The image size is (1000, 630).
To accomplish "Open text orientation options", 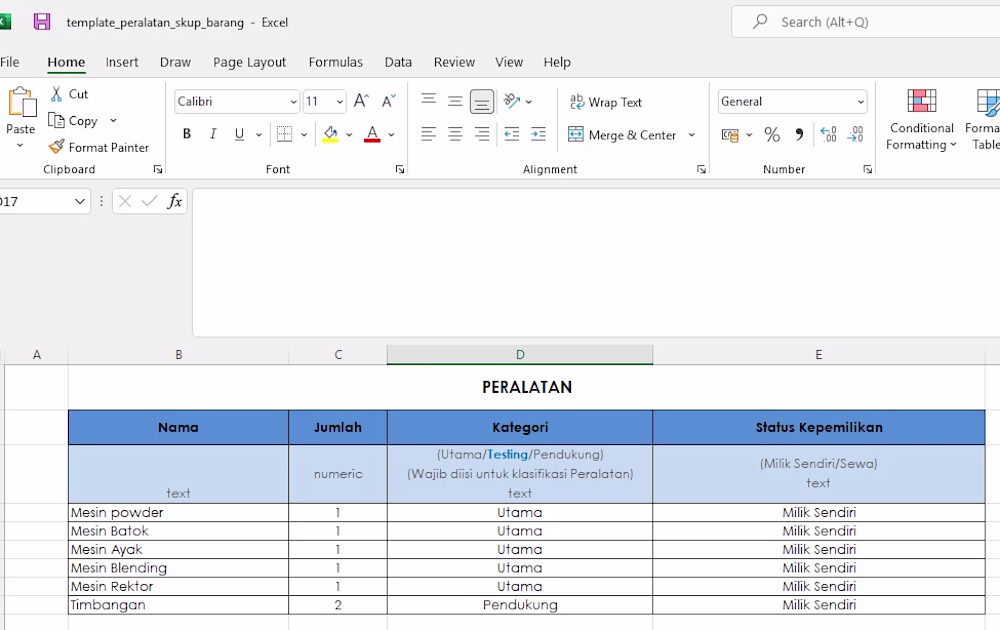I will pos(517,101).
